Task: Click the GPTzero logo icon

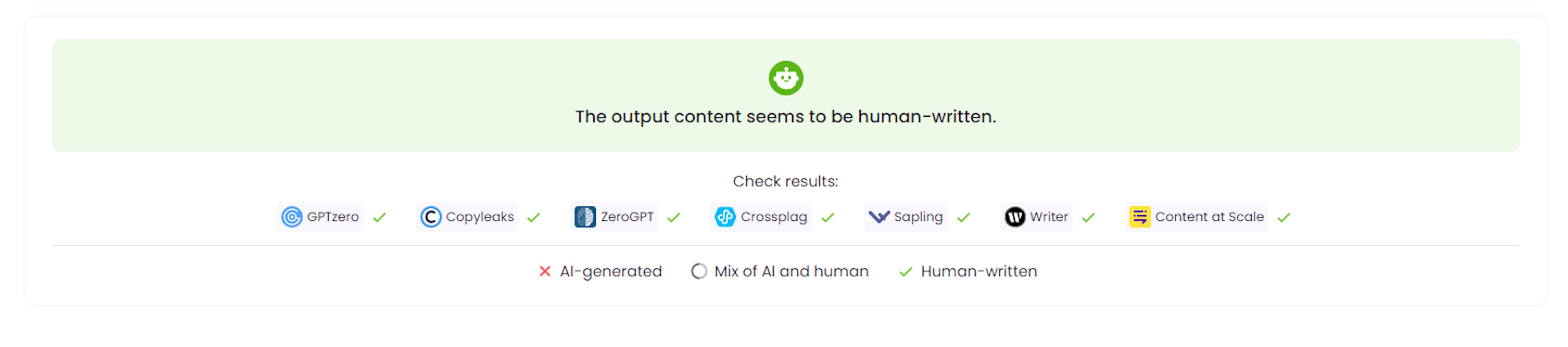Action: (292, 217)
